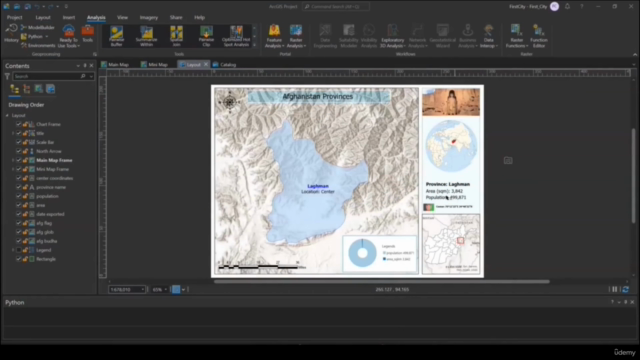Image resolution: width=640 pixels, height=360 pixels.
Task: Uncheck the title element visibility
Action: tap(19, 133)
